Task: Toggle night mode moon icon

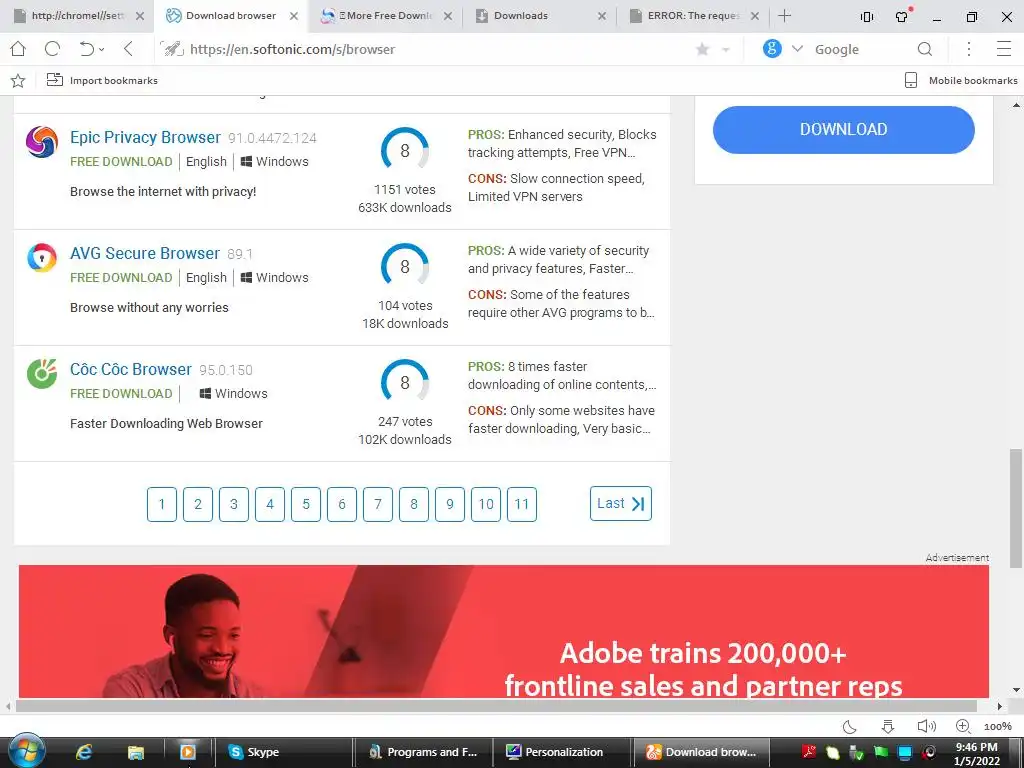Action: pos(850,726)
